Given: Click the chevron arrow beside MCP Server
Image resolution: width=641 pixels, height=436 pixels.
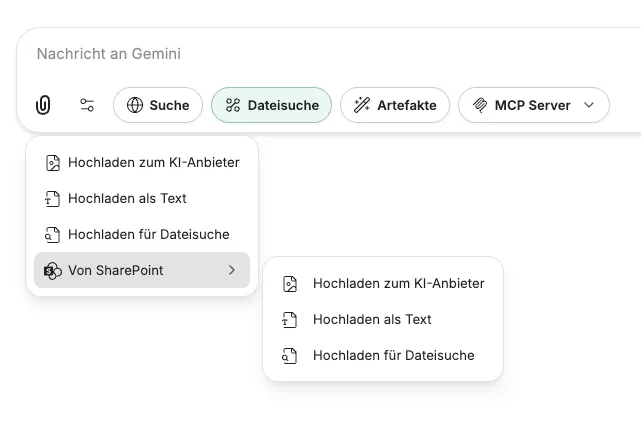Looking at the screenshot, I should pyautogui.click(x=589, y=105).
